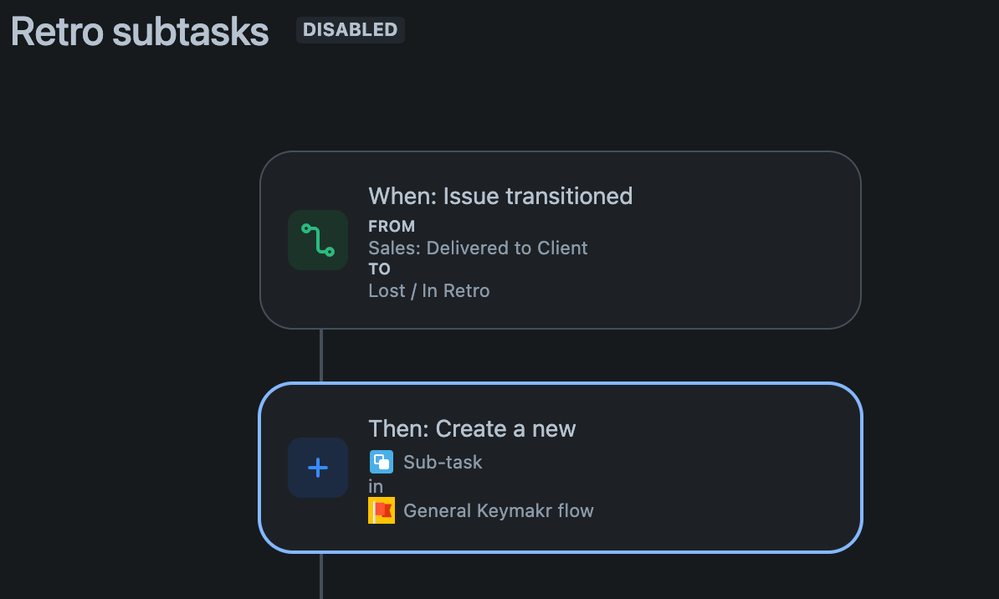Click the "Sales: Delivered to Client" from status
999x599 pixels.
tap(478, 248)
